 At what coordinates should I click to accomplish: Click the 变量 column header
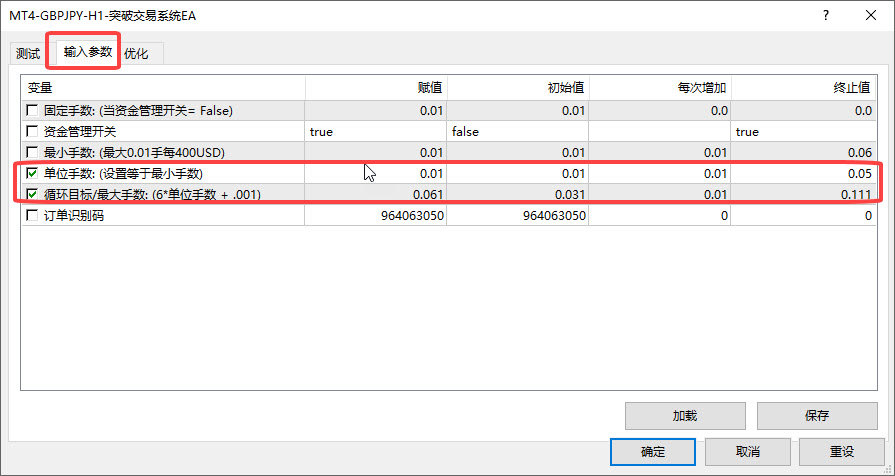click(162, 87)
